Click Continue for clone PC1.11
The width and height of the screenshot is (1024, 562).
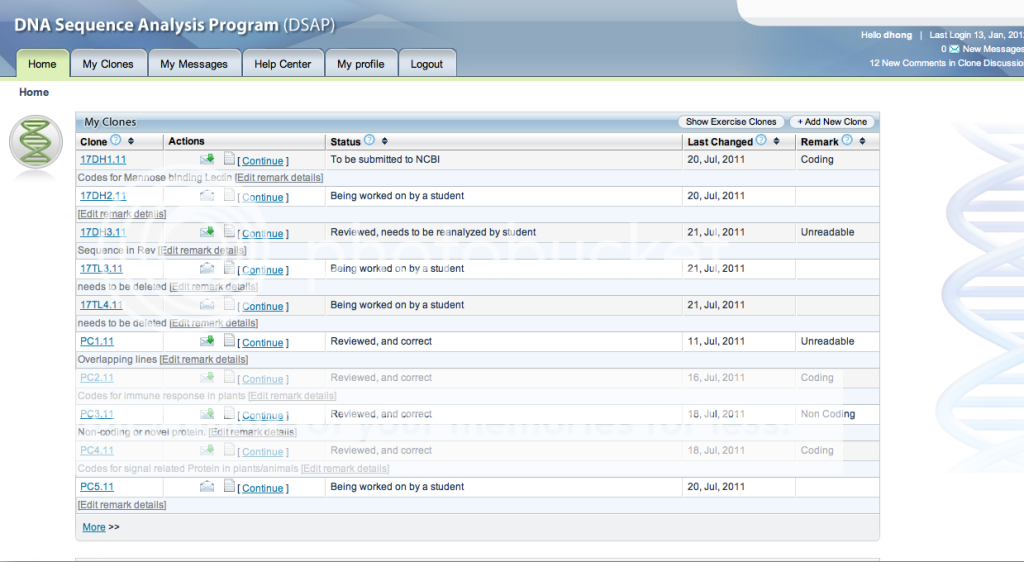pos(263,343)
